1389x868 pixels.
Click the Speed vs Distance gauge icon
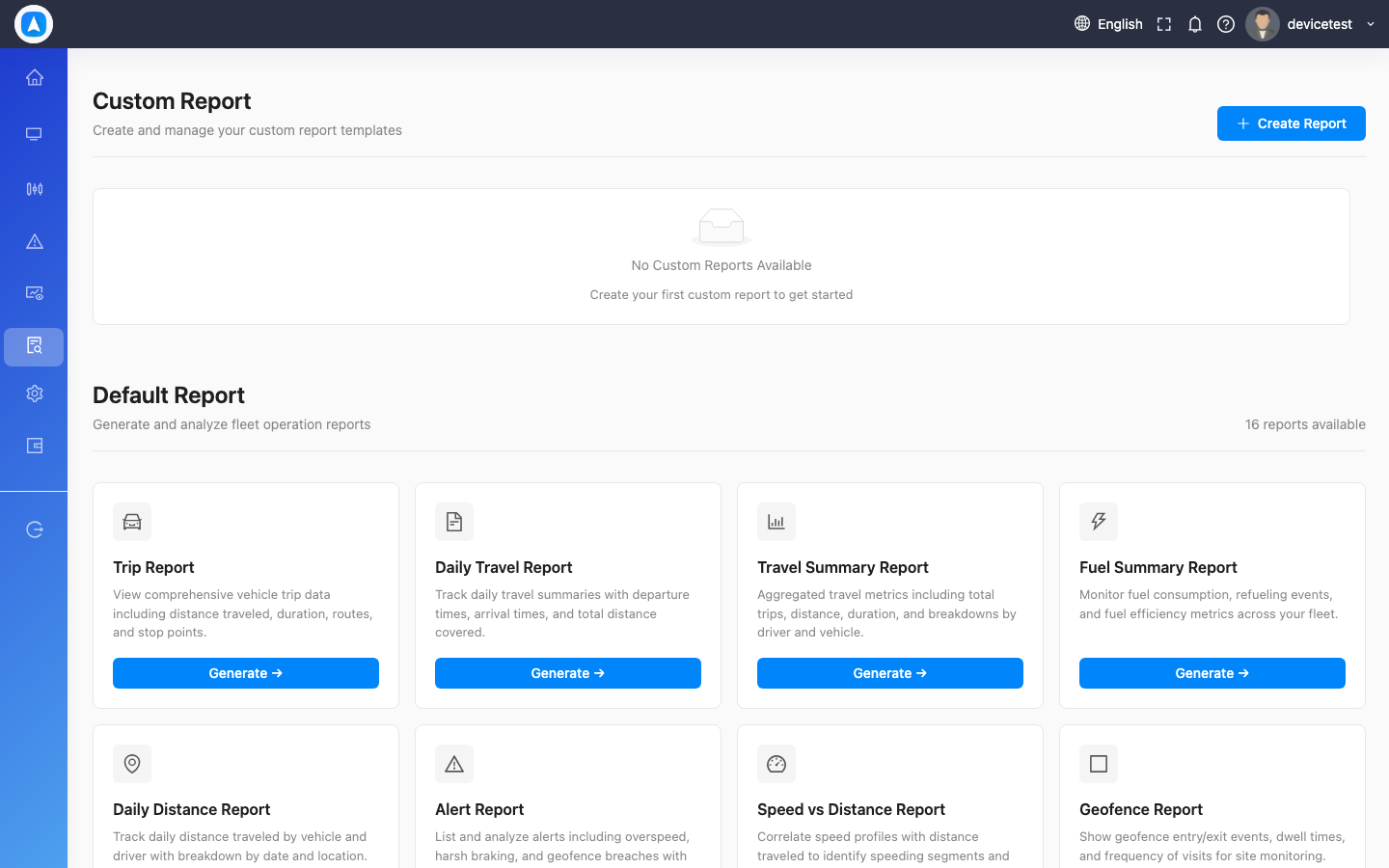[776, 764]
